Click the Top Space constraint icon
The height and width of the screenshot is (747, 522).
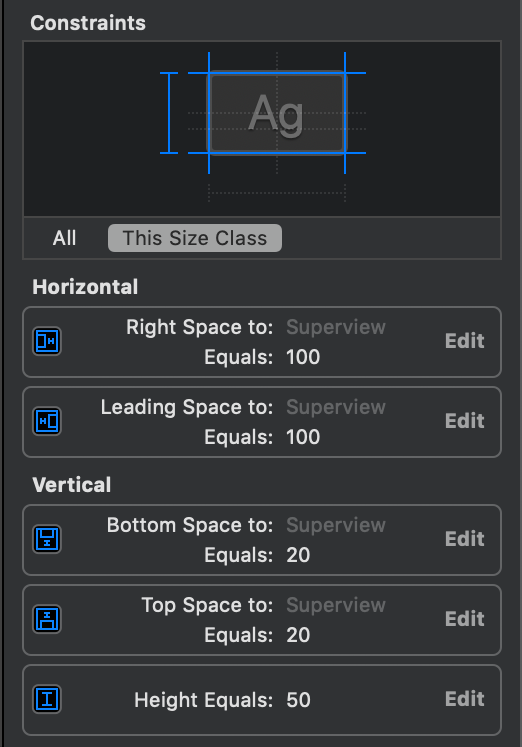(x=47, y=619)
